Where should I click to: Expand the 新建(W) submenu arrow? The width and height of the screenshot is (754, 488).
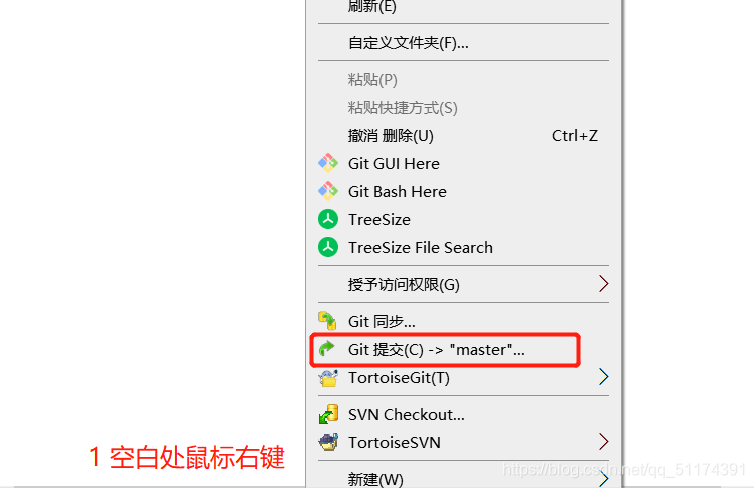[603, 479]
